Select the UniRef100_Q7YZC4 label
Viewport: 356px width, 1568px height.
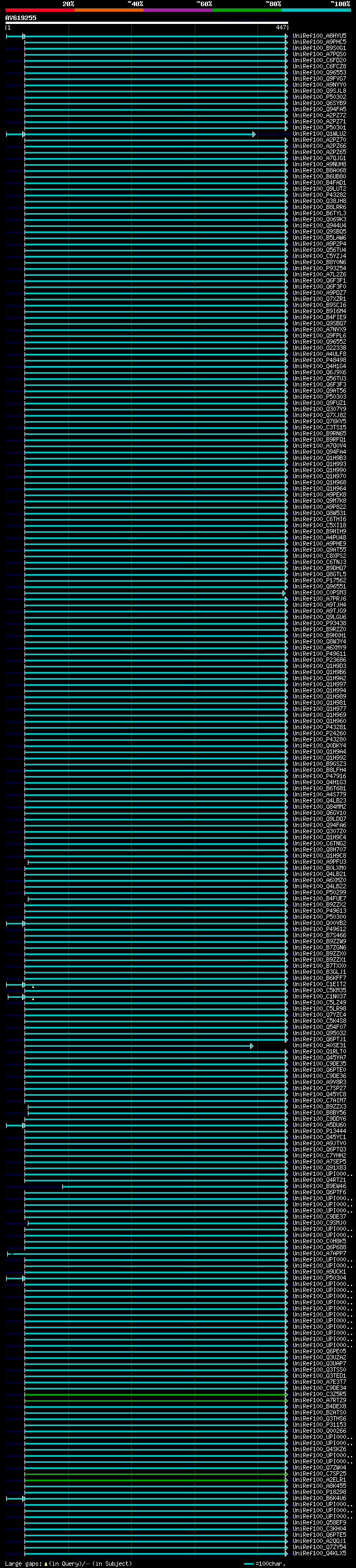[319, 1015]
